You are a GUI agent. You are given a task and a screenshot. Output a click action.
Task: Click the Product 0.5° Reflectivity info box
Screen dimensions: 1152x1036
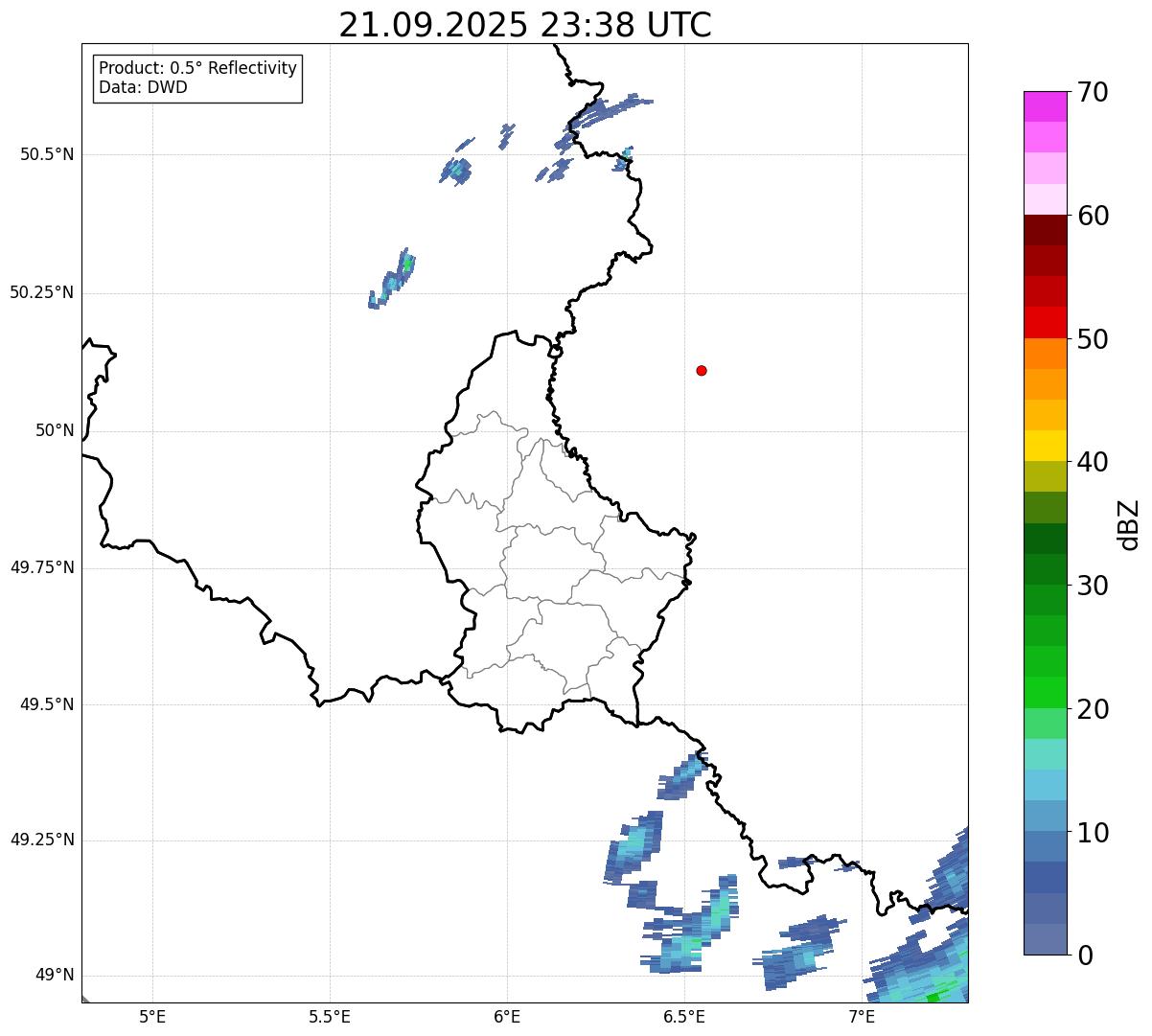(197, 79)
